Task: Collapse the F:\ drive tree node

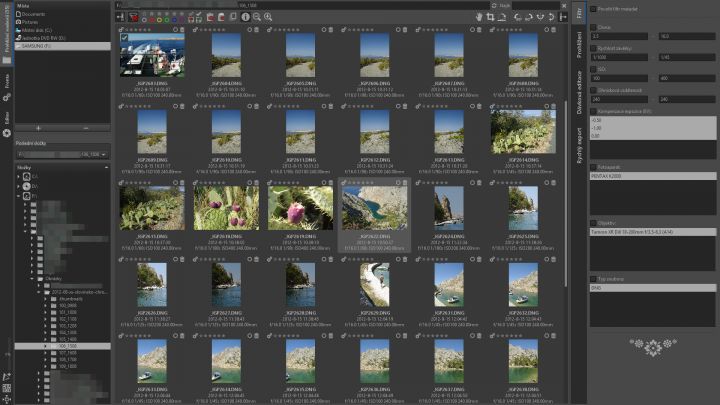Action: pos(19,196)
